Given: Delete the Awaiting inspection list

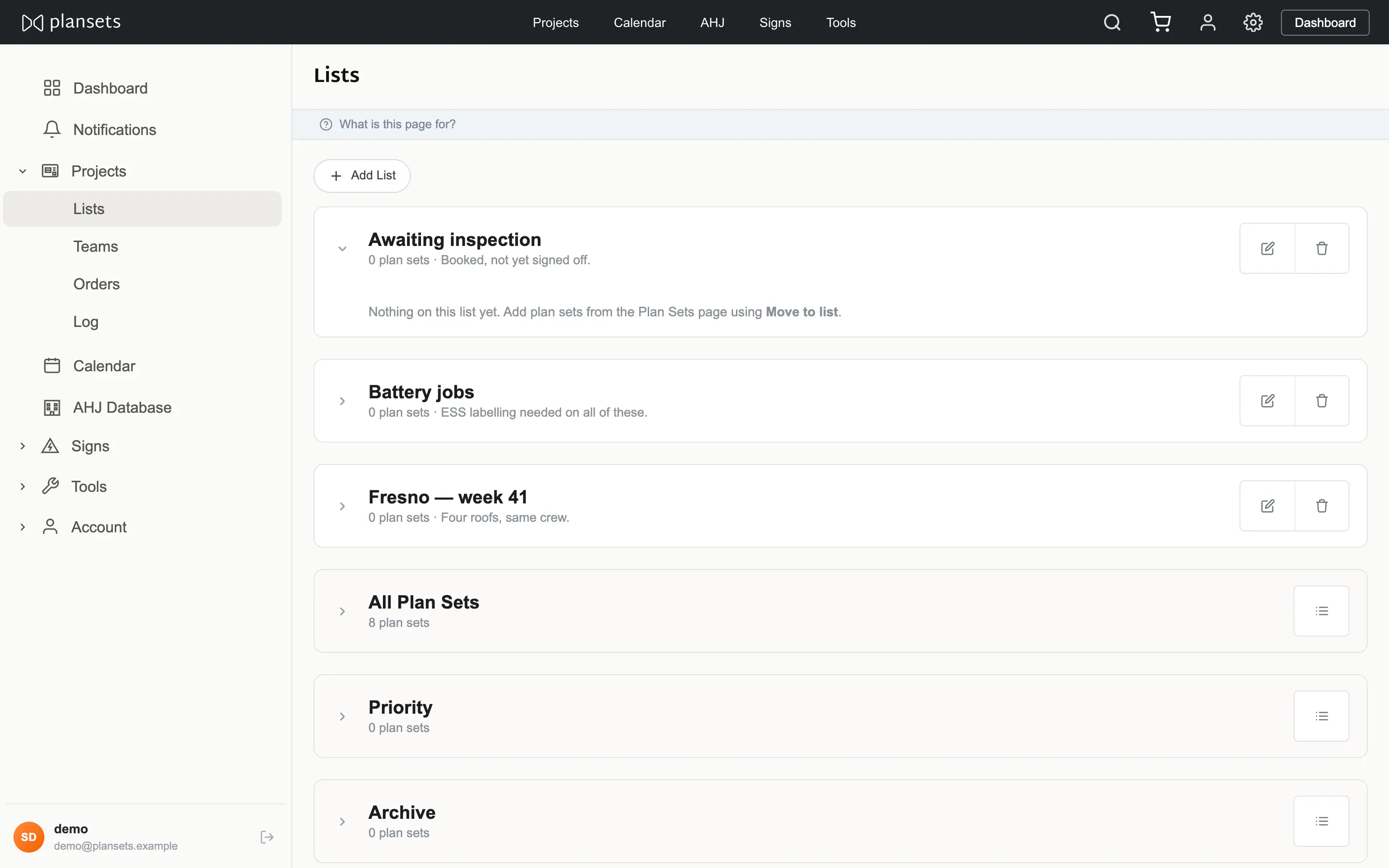Looking at the screenshot, I should click(x=1322, y=248).
